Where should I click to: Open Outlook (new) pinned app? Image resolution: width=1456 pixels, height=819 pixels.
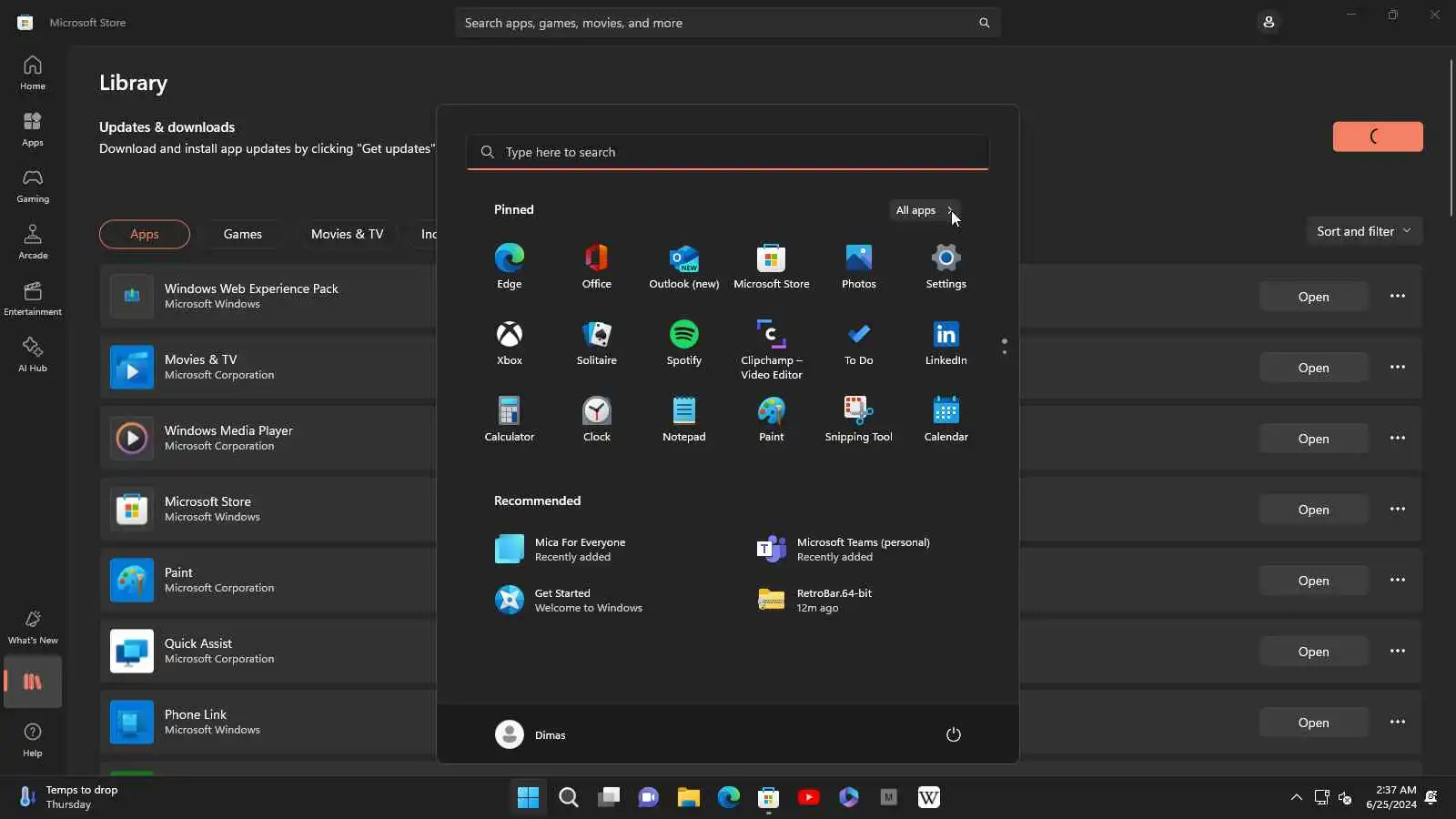coord(683,266)
